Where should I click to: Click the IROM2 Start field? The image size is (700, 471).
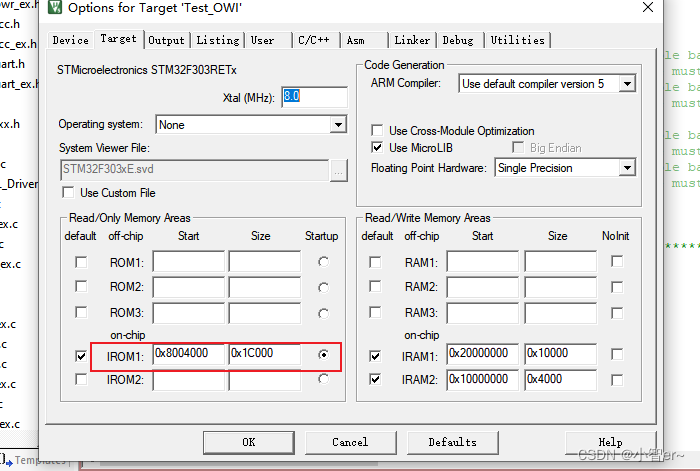188,380
